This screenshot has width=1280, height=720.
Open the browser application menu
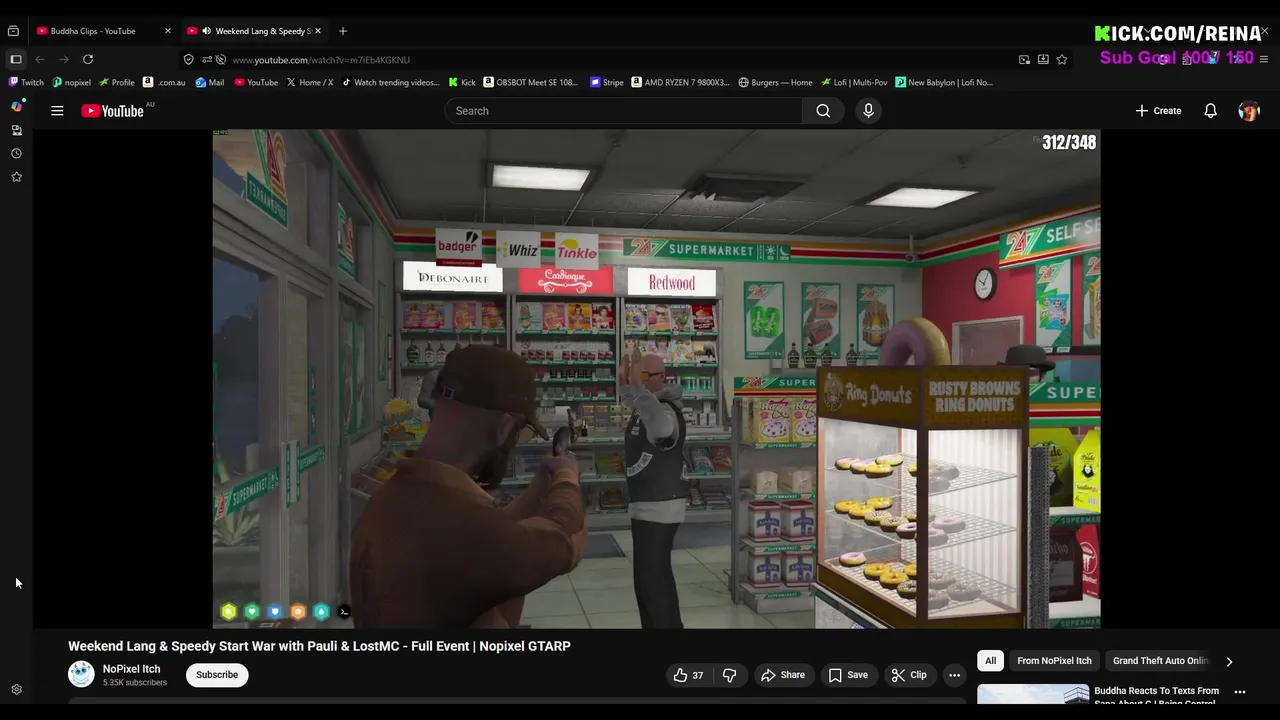(x=1263, y=60)
